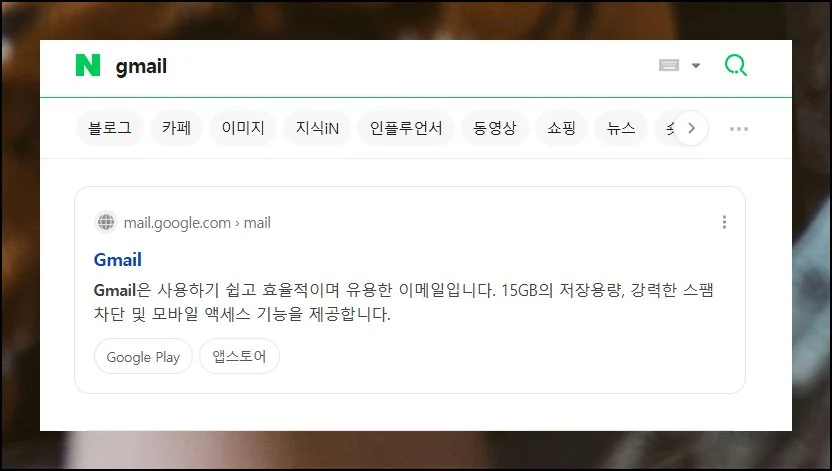Open the virtual keyboard icon

coord(669,65)
